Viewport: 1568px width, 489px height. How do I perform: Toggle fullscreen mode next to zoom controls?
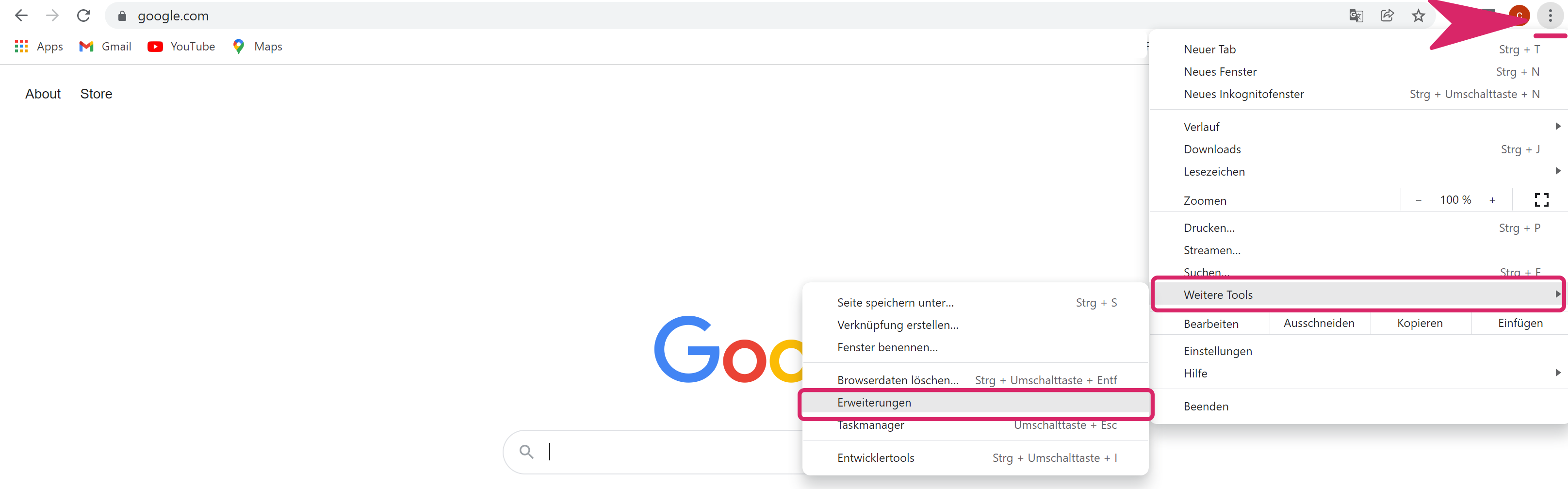pos(1541,200)
